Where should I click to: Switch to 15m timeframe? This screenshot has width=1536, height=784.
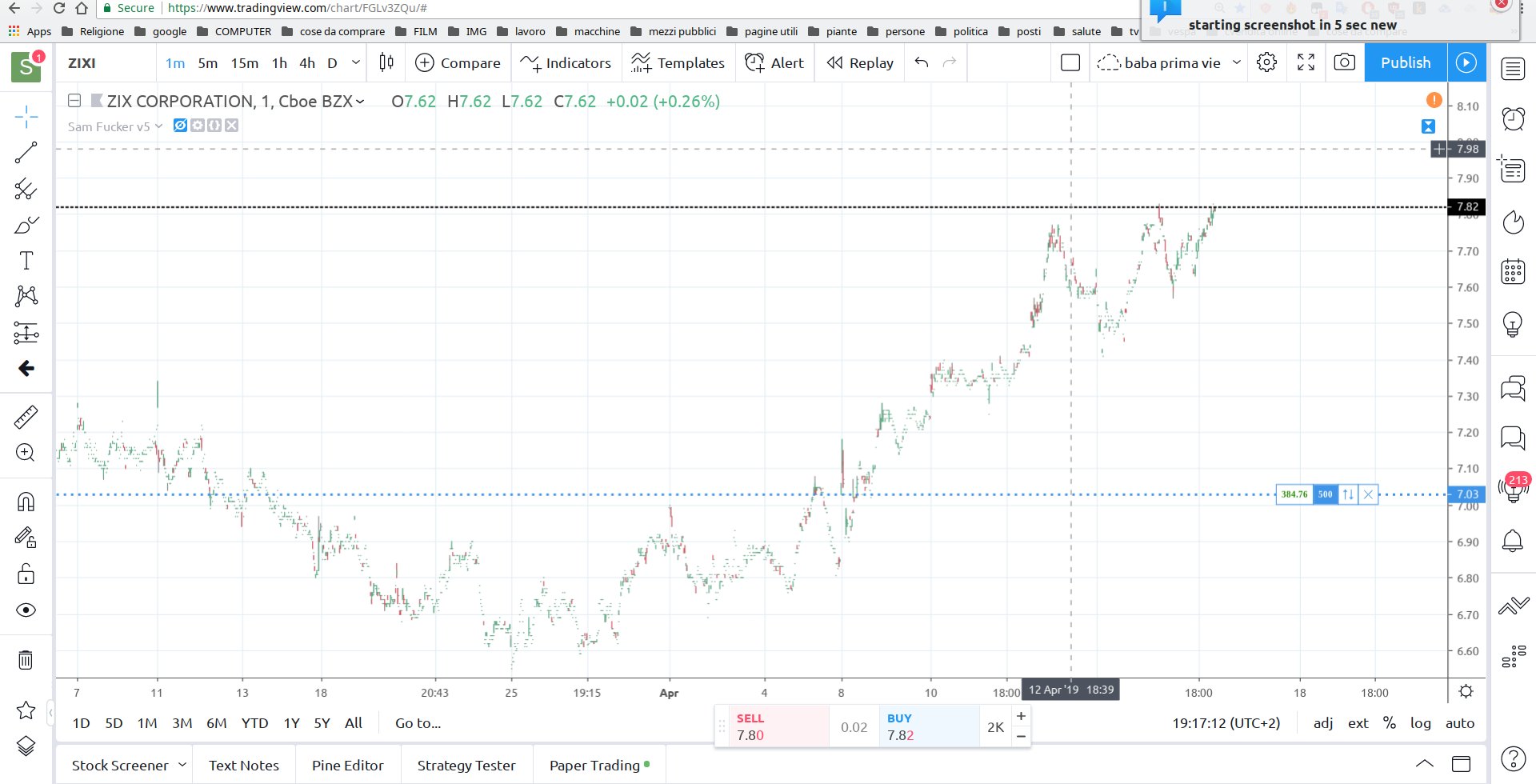pyautogui.click(x=245, y=62)
